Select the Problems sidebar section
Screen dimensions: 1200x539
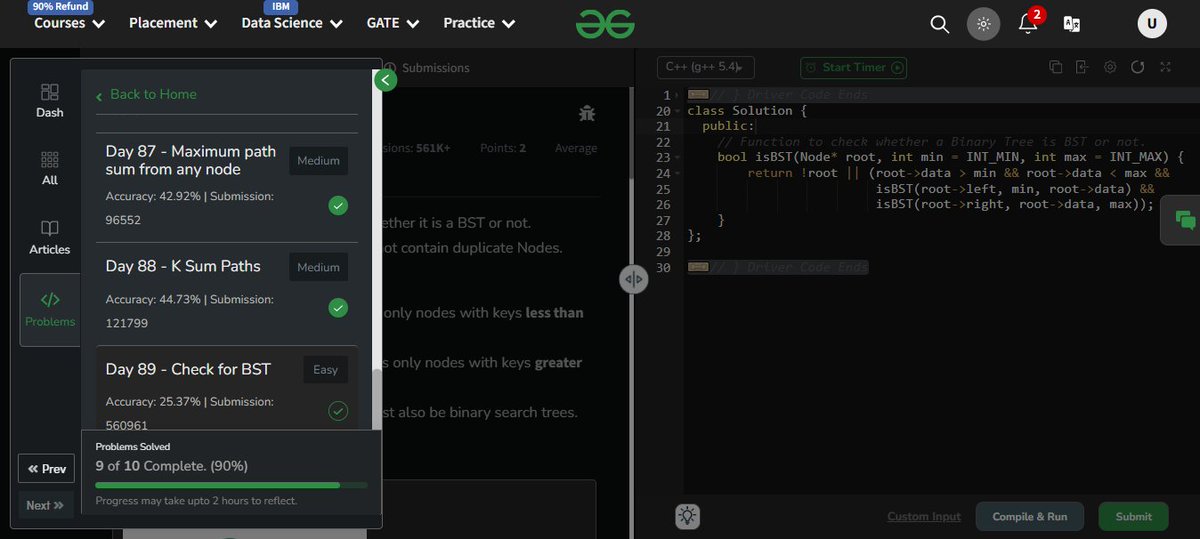tap(50, 310)
